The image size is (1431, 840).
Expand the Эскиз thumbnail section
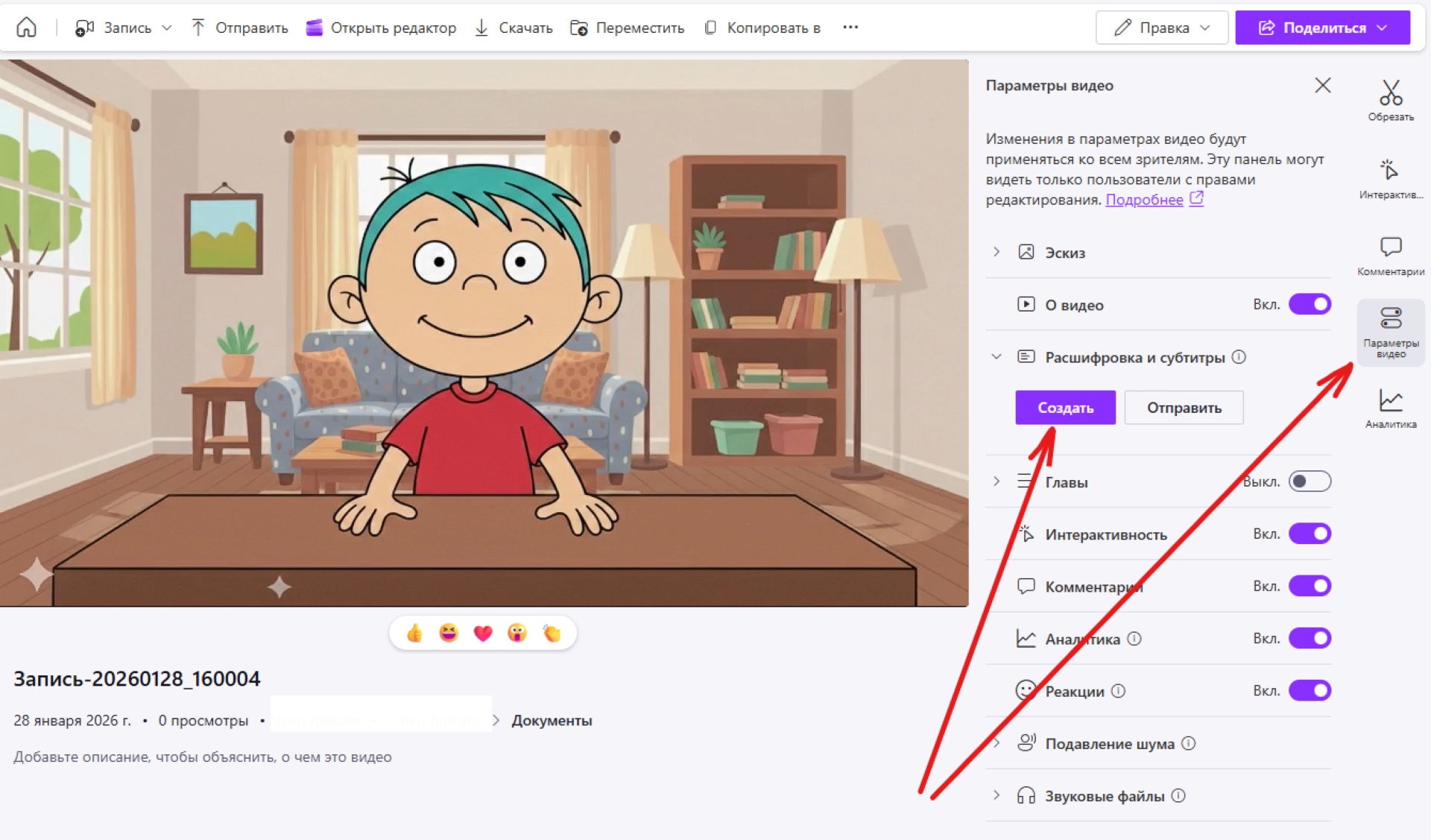click(996, 252)
